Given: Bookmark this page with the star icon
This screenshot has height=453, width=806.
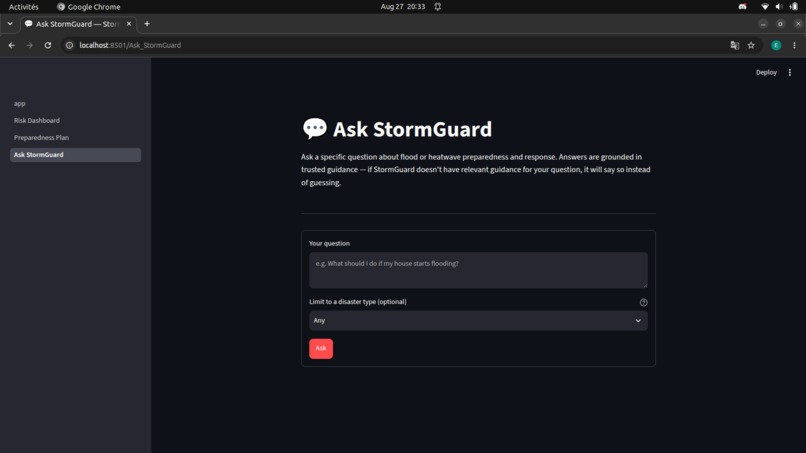Looking at the screenshot, I should [x=751, y=45].
